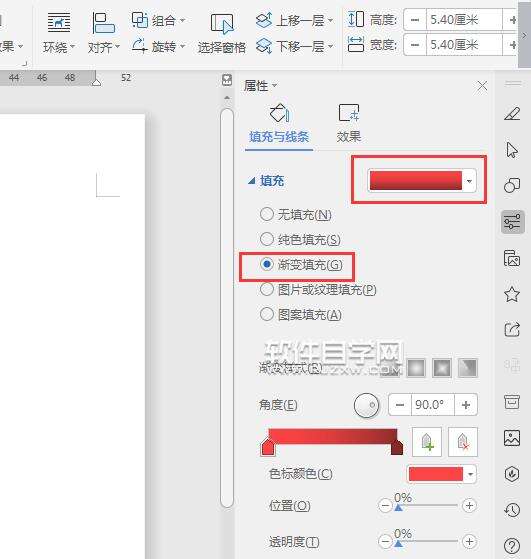Remove the gradient stop
Image resolution: width=531 pixels, height=559 pixels.
click(x=463, y=442)
